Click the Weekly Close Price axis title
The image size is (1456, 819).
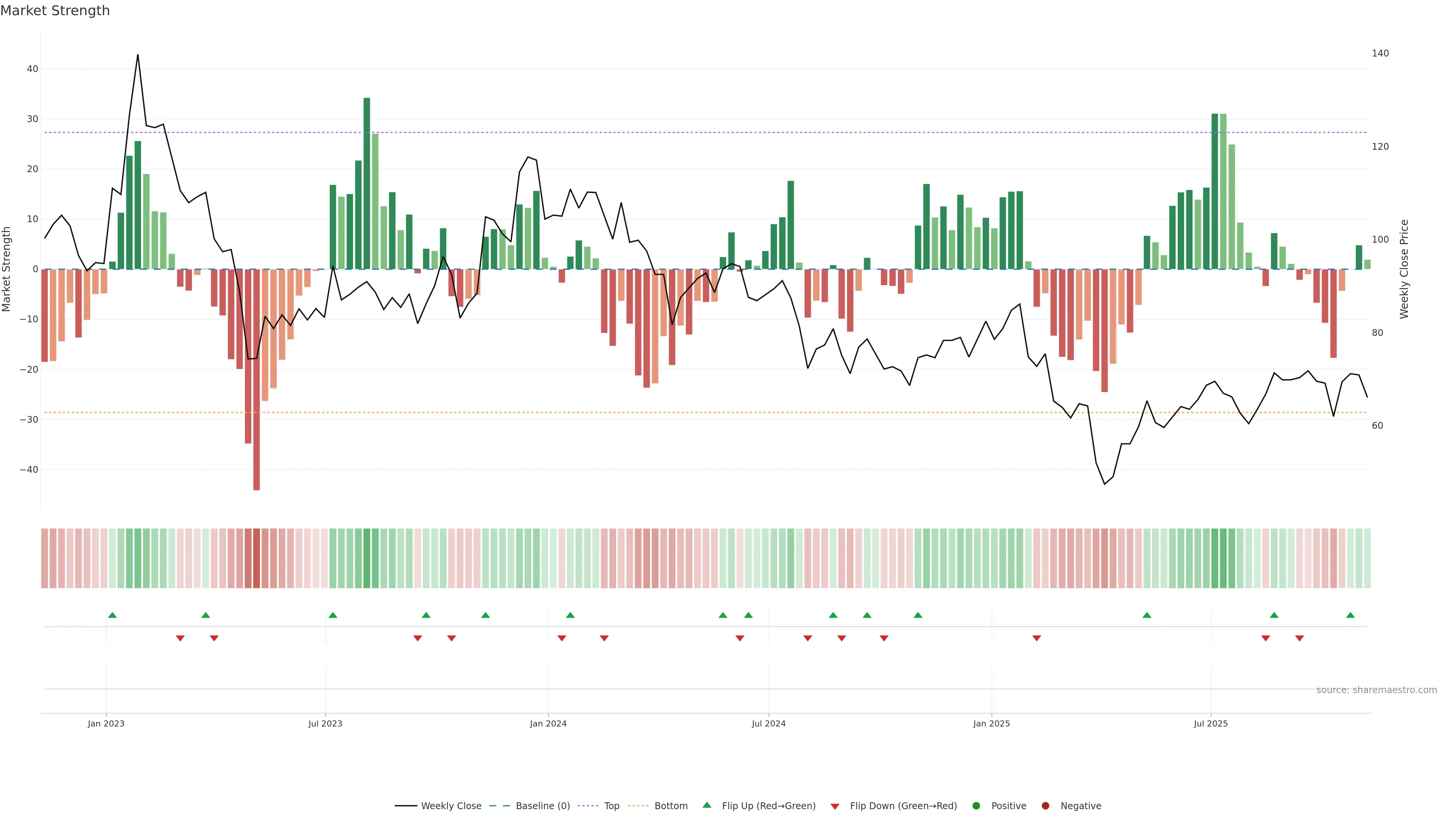point(1404,269)
